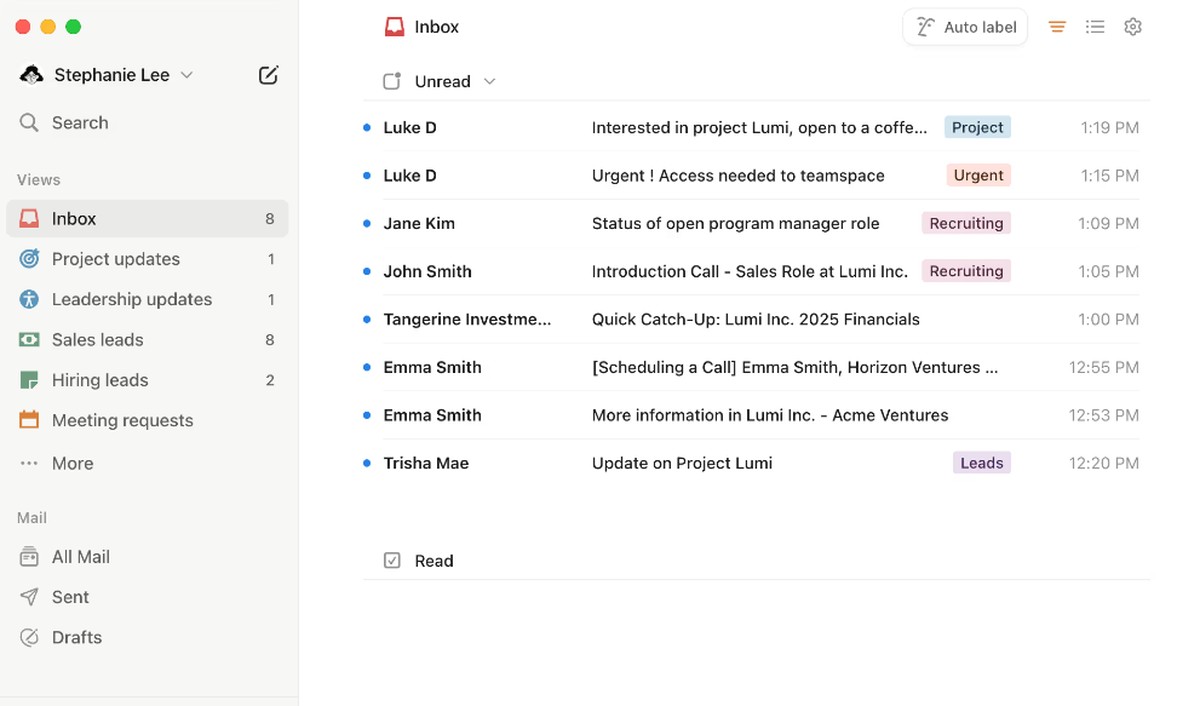Image resolution: width=1200 pixels, height=706 pixels.
Task: Open inbox settings via the gear
Action: pos(1133,26)
